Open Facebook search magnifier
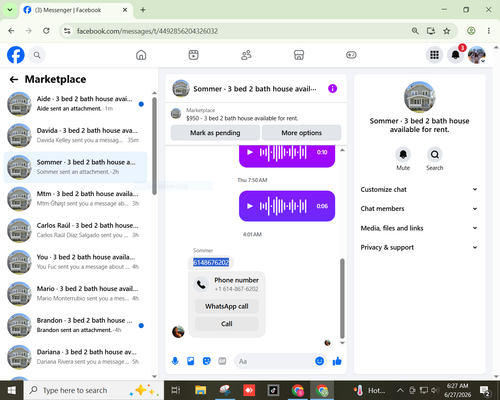Image resolution: width=500 pixels, height=400 pixels. pos(37,55)
